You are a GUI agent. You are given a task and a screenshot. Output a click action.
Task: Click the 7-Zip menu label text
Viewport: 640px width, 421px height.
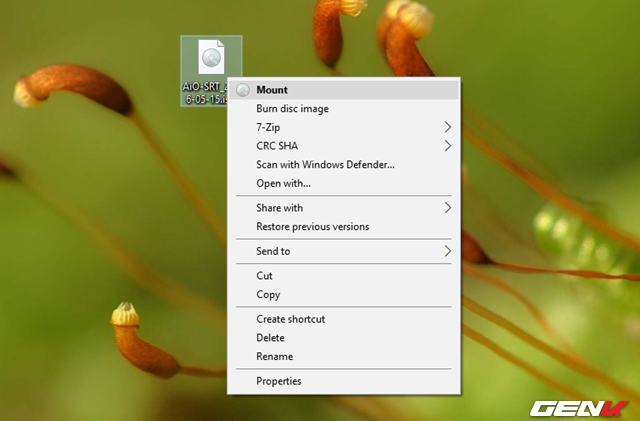tap(269, 127)
